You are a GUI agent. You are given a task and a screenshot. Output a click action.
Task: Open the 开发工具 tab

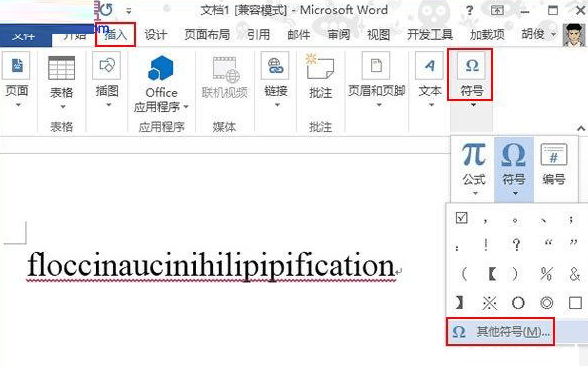point(430,35)
